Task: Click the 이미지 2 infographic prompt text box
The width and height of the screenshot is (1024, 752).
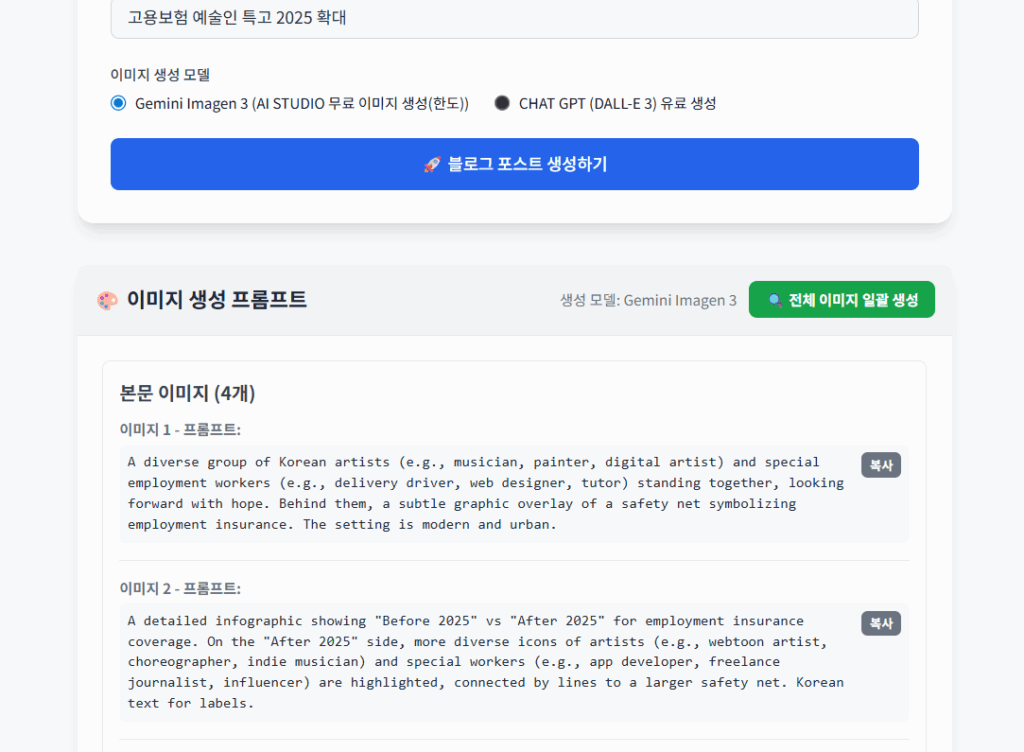Action: point(486,662)
